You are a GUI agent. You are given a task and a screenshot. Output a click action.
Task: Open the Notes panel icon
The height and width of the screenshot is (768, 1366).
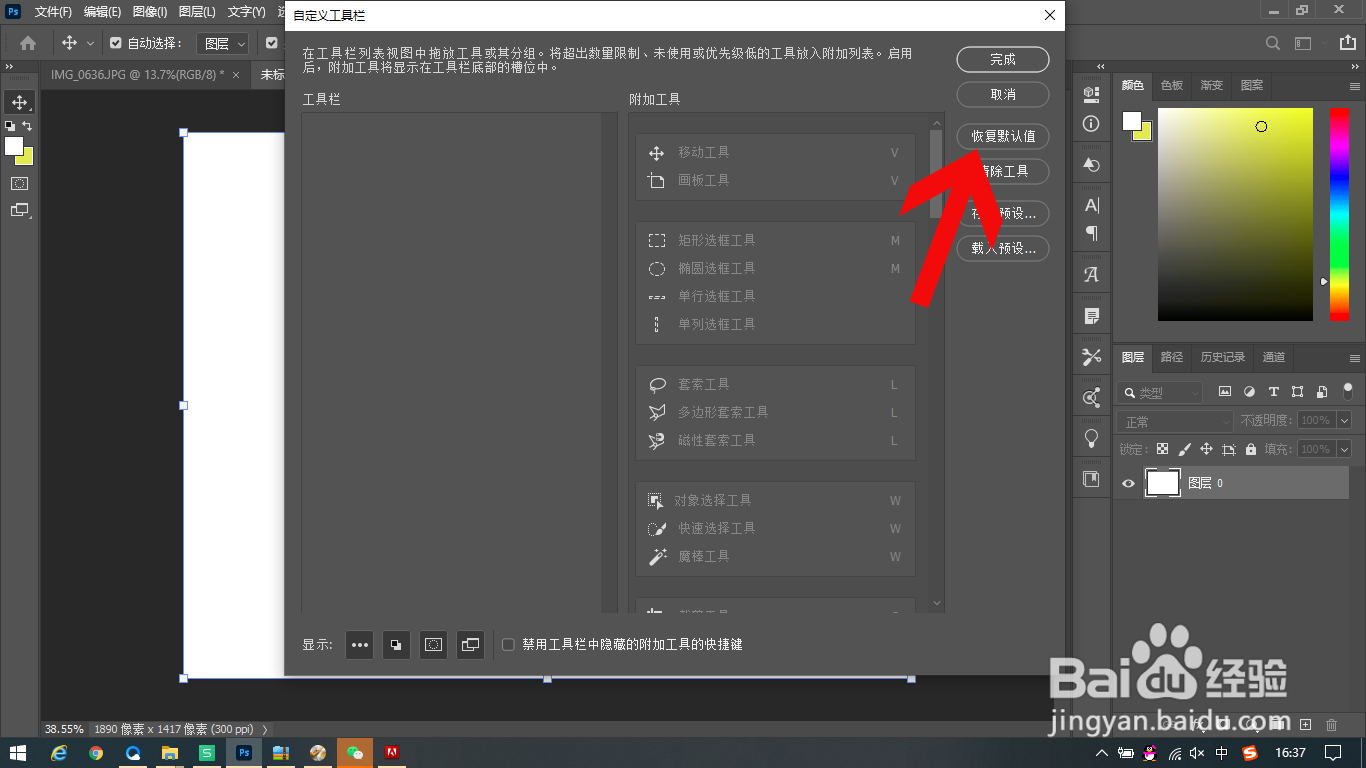click(x=1091, y=316)
